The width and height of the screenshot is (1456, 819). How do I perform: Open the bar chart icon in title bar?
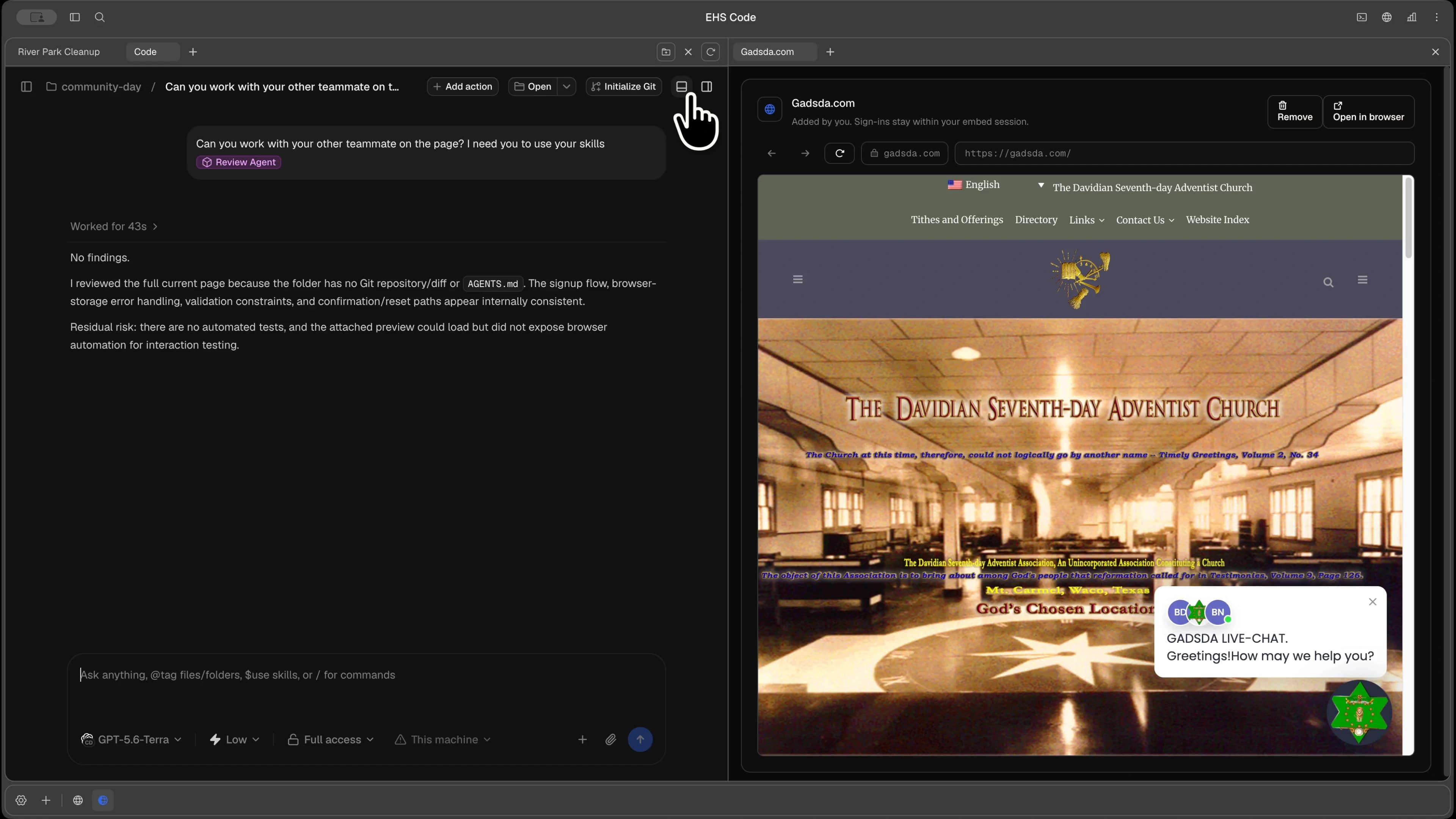click(1411, 17)
